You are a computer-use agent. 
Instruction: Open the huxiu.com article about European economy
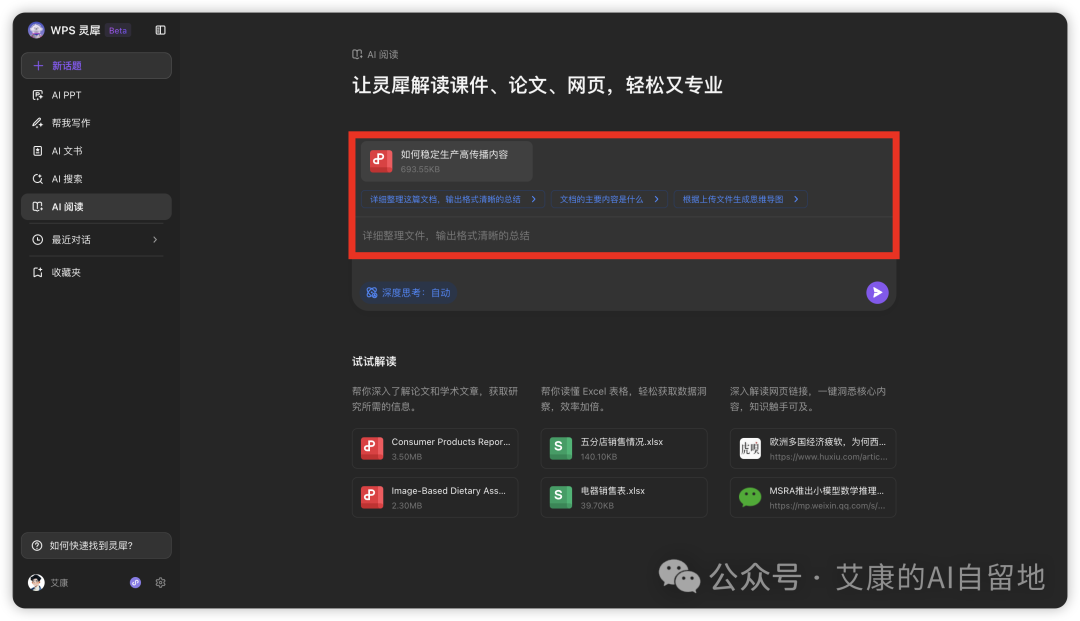812,448
